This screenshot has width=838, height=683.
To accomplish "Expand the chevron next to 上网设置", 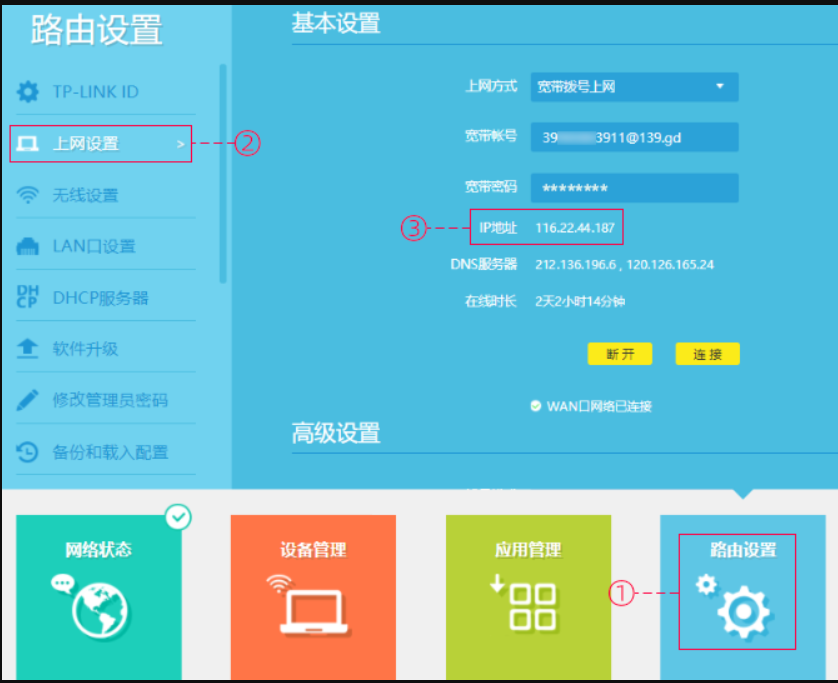I will click(x=181, y=144).
